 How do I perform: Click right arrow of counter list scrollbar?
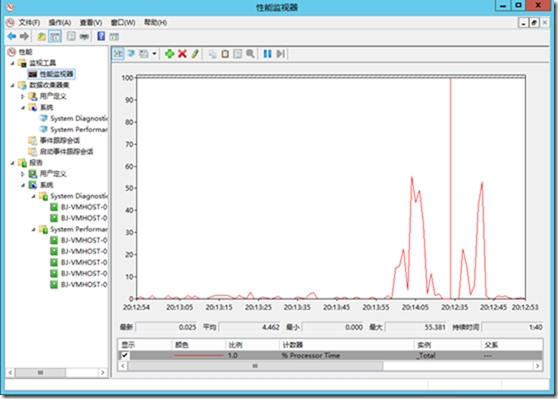point(538,366)
